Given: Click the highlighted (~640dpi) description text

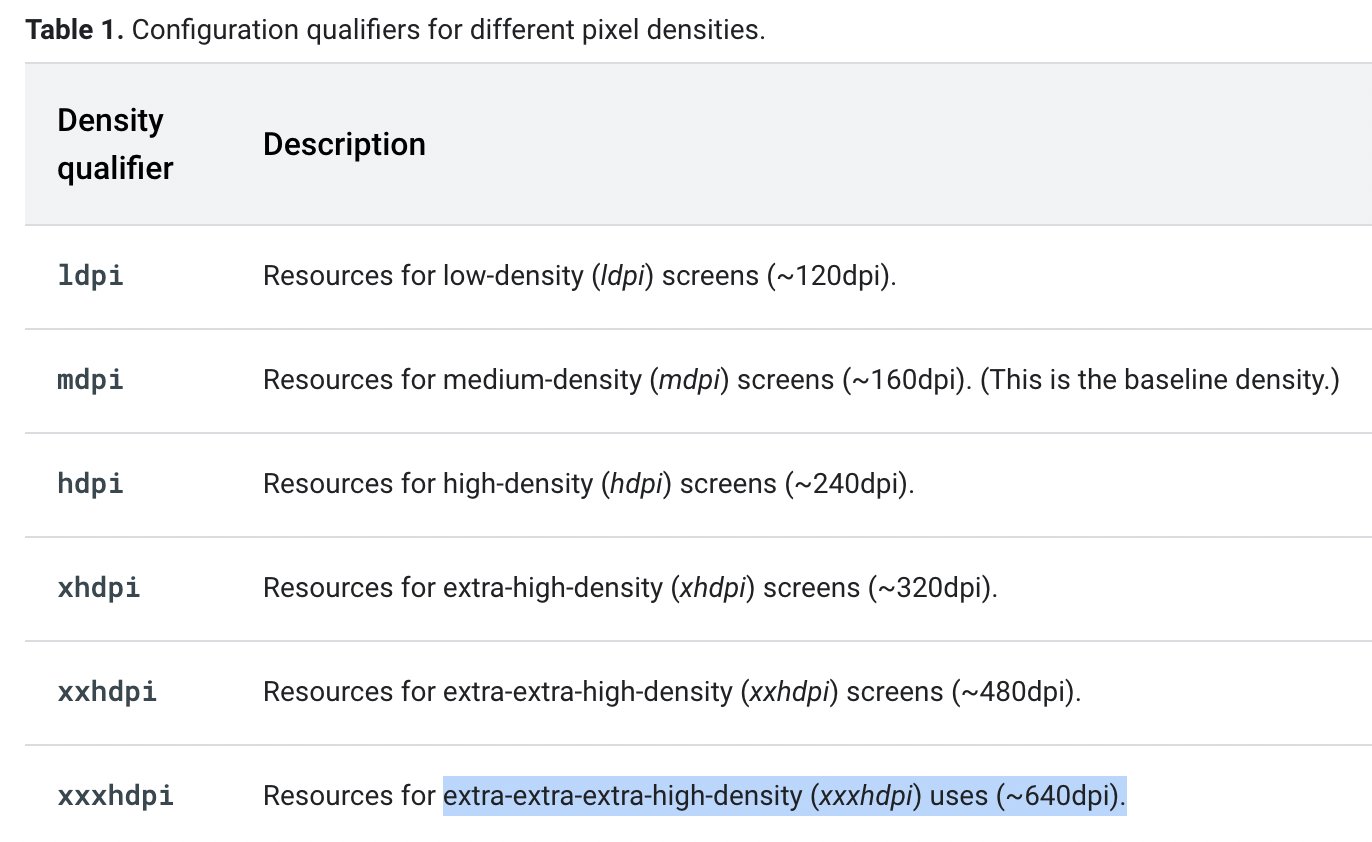Looking at the screenshot, I should pos(785,796).
